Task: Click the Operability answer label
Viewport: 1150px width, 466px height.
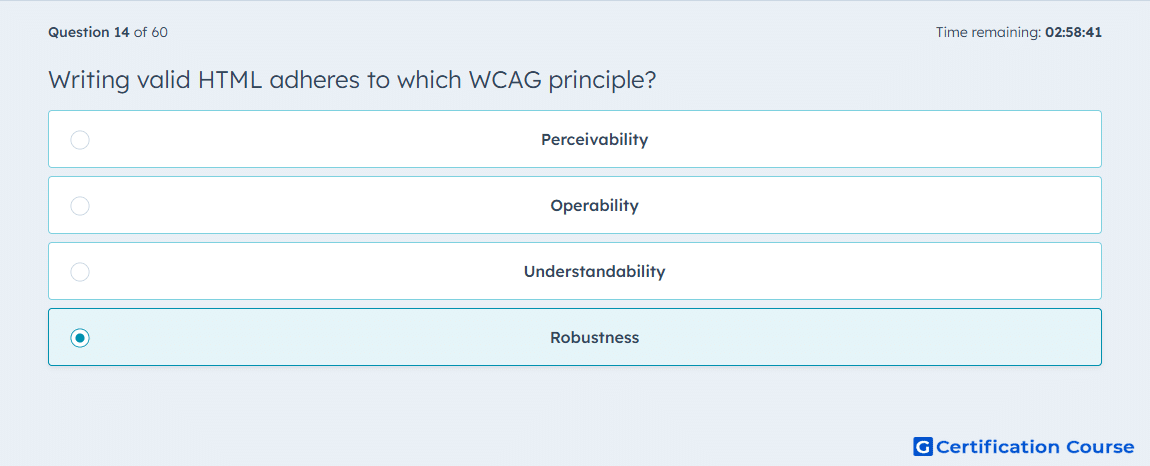Action: (x=594, y=205)
